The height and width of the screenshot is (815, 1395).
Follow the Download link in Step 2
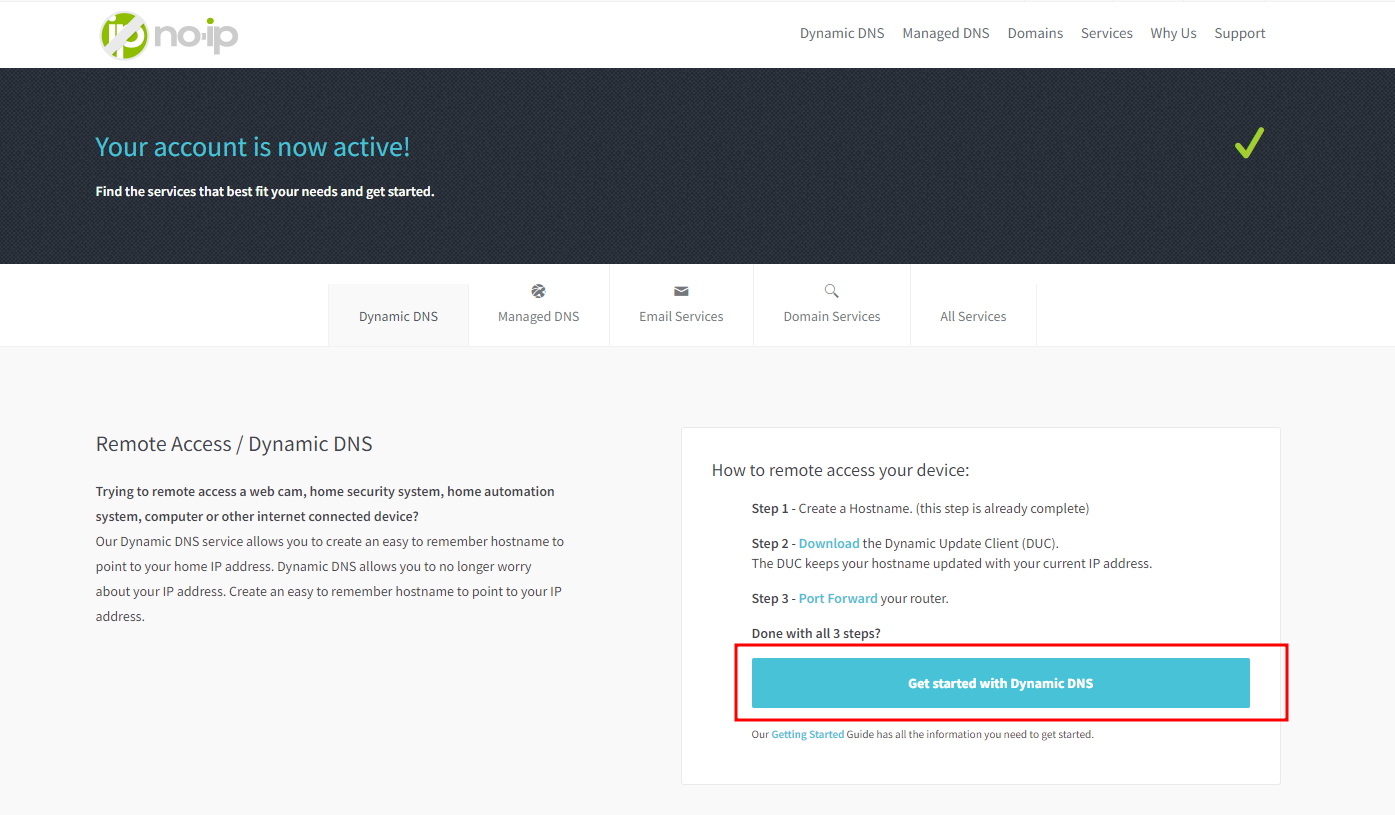click(829, 543)
